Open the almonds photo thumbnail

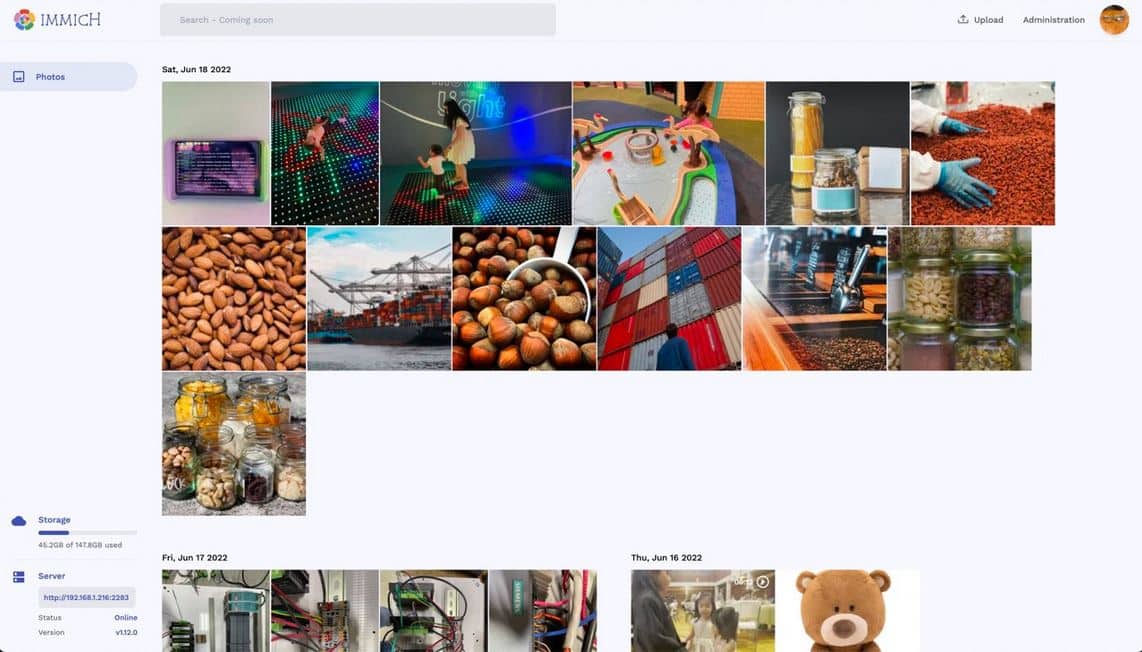pos(234,299)
